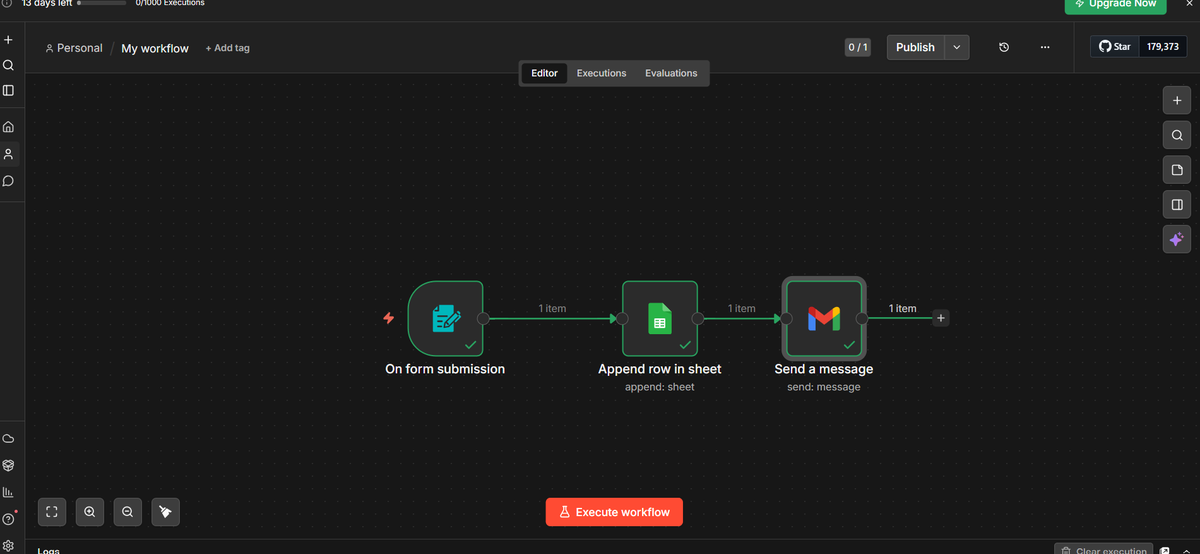Open the Personal breadcrumb link
The width and height of the screenshot is (1200, 554).
pyautogui.click(x=74, y=48)
